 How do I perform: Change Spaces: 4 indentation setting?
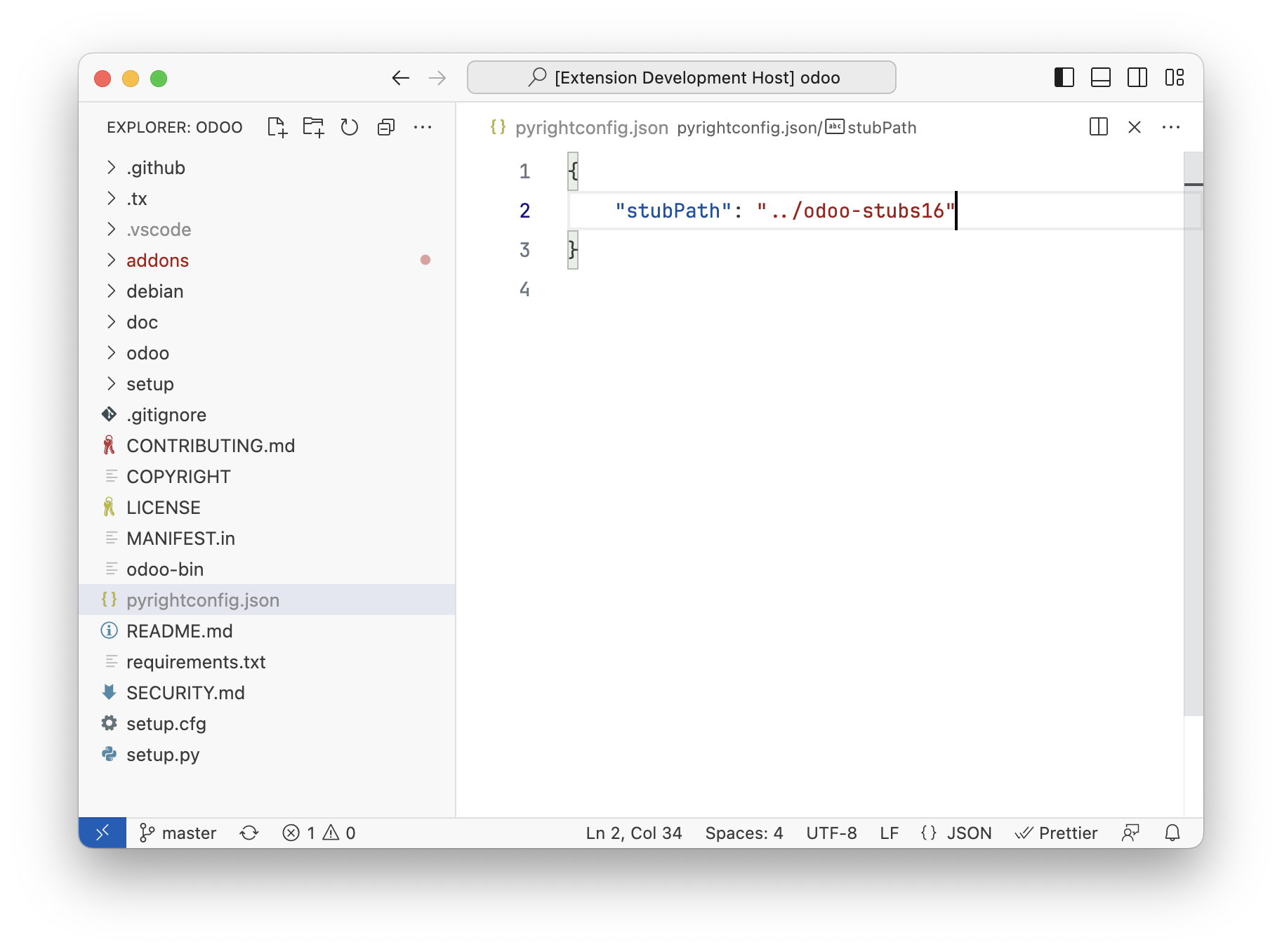744,833
